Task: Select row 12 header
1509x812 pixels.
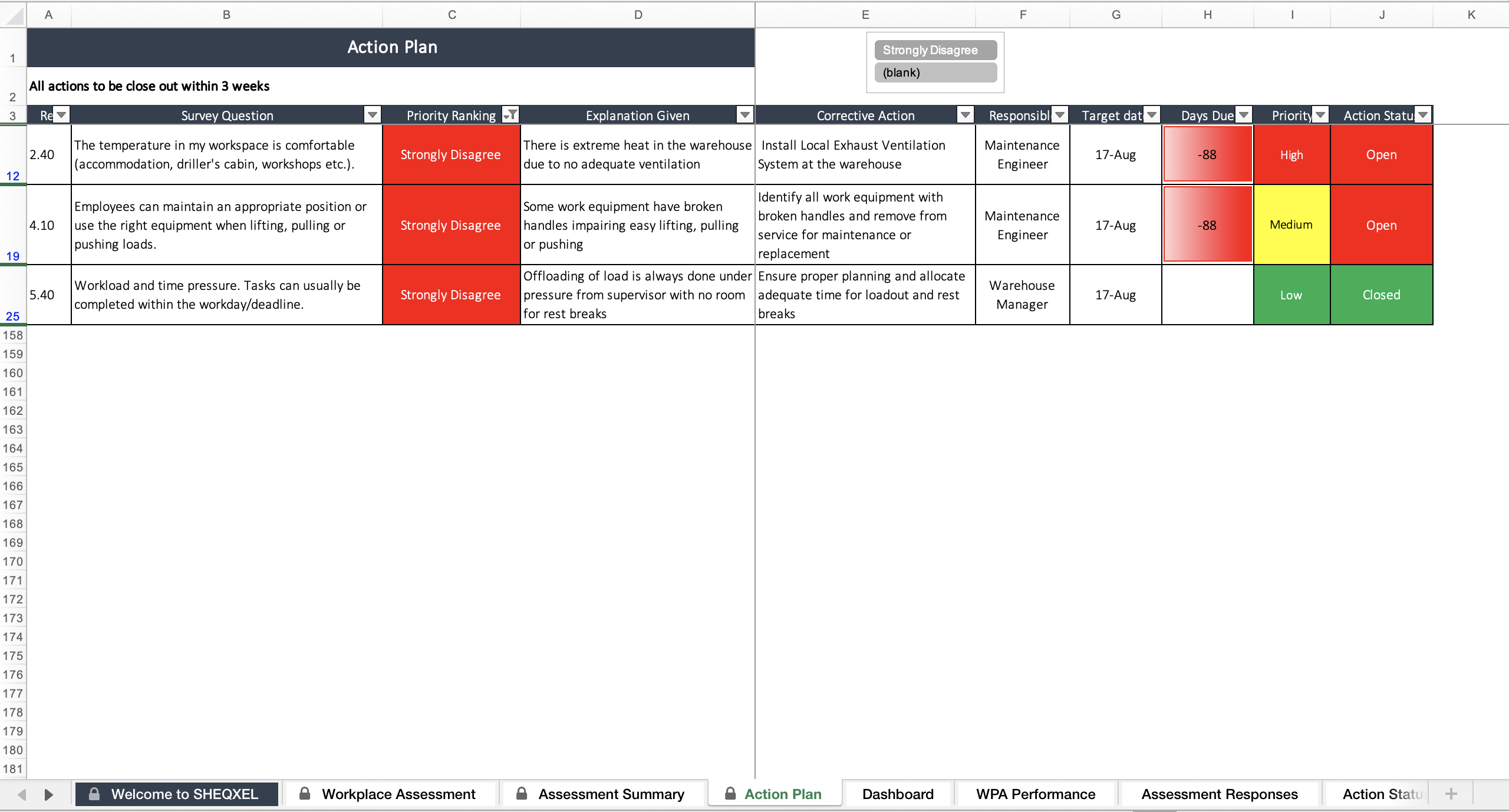Action: tap(13, 155)
